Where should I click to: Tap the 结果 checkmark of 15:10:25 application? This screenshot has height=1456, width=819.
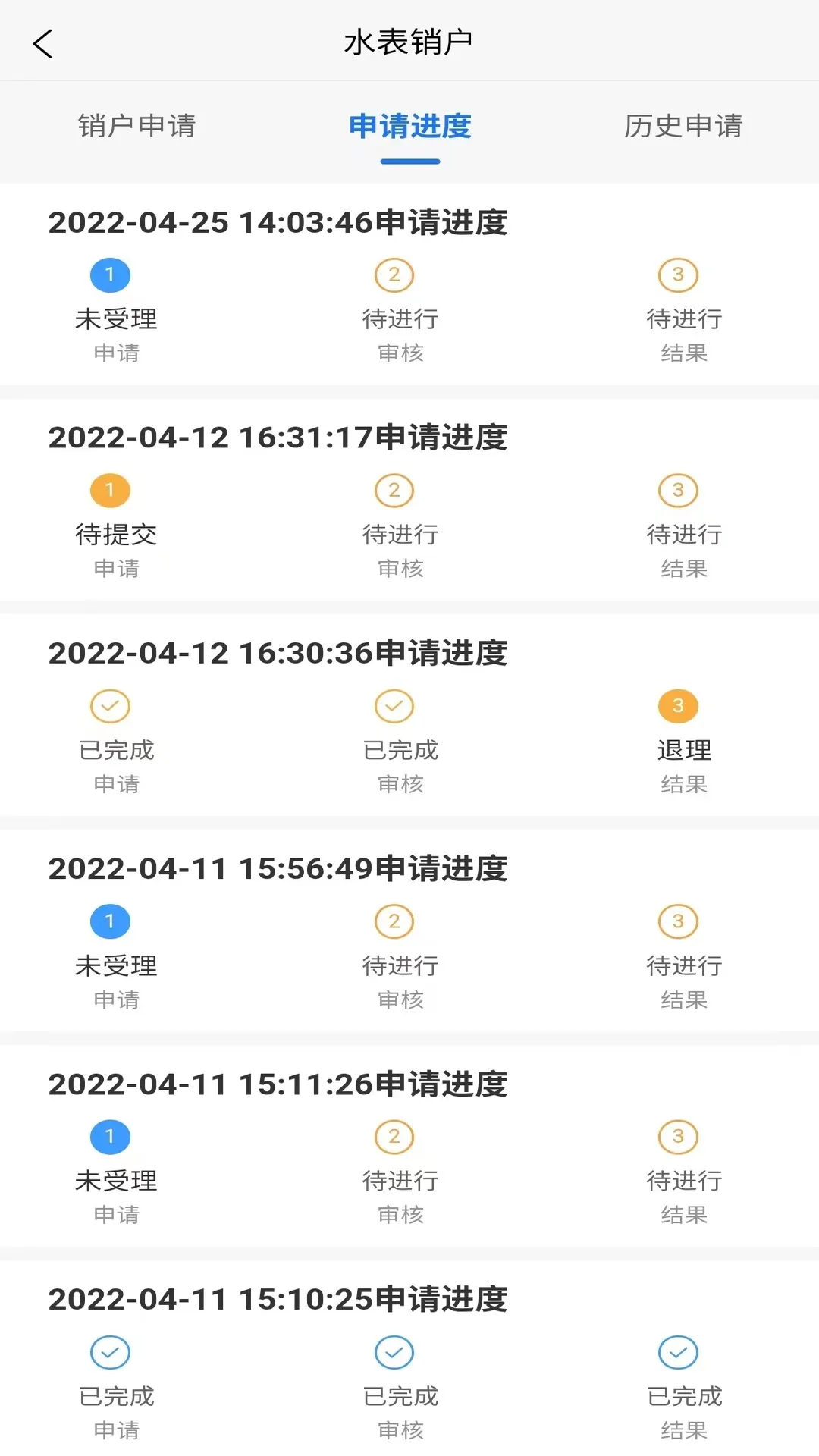[x=678, y=1352]
